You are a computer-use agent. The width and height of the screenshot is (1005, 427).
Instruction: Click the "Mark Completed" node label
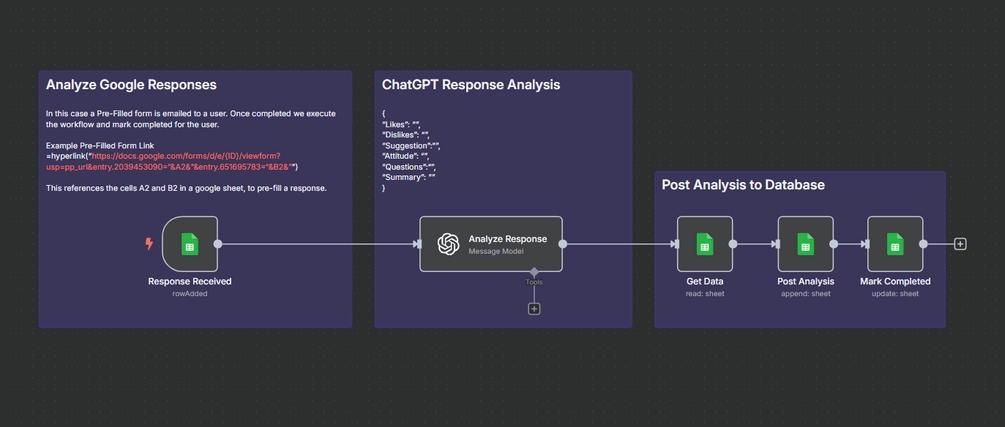coord(895,281)
